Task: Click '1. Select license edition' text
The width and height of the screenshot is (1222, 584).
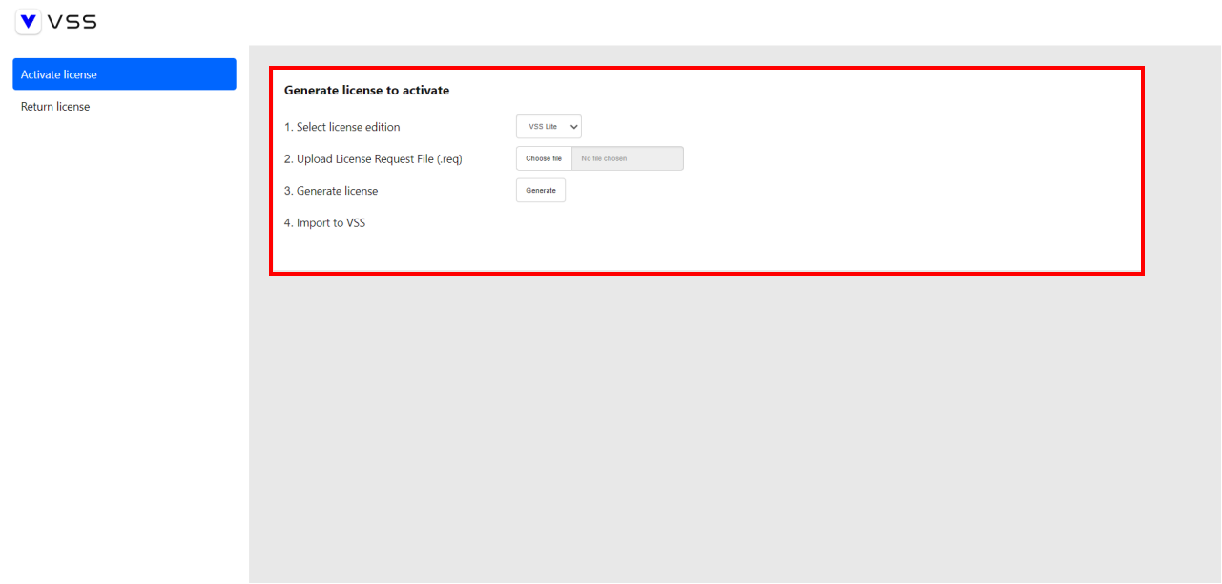Action: point(342,127)
